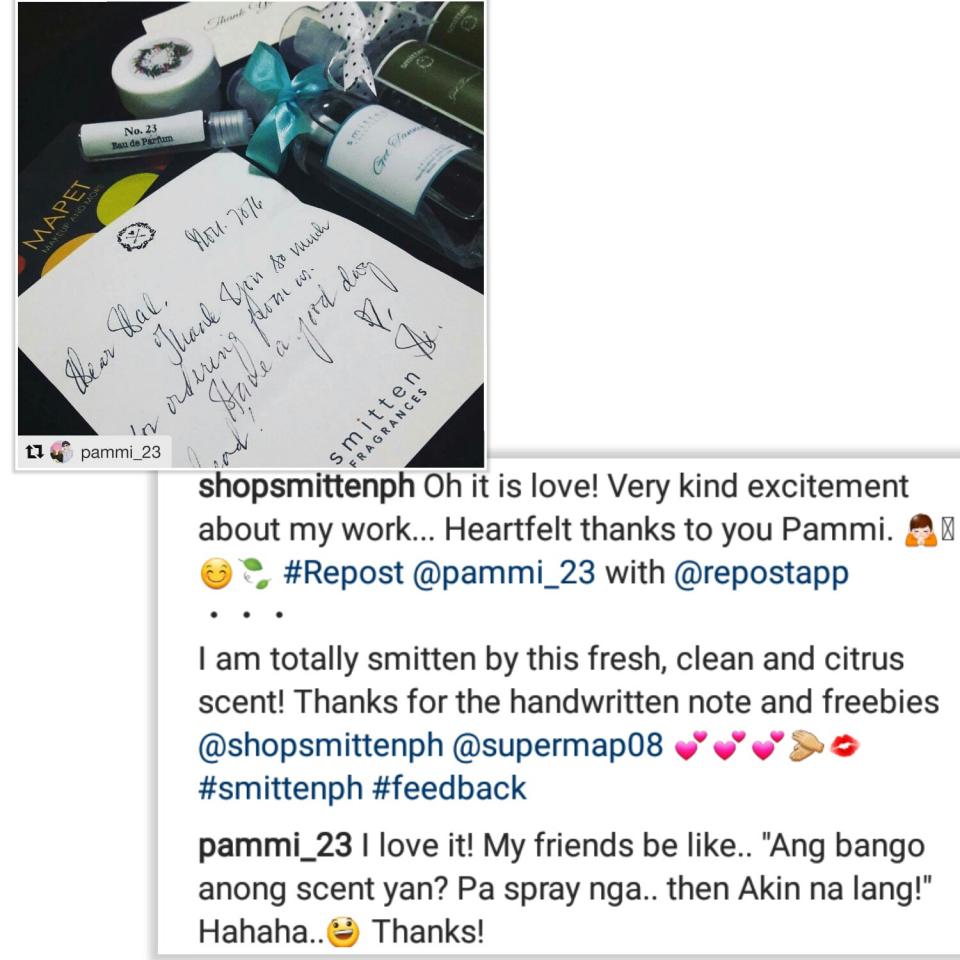
Task: Tap the #smittenph hashtag
Action: click(x=280, y=789)
